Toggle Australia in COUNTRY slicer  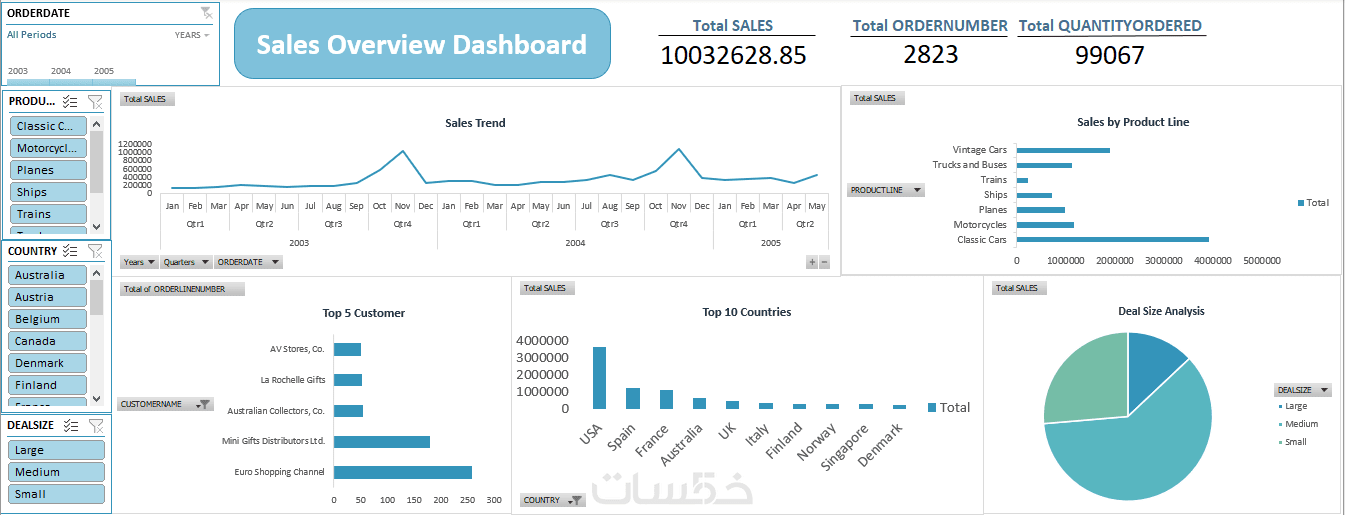coord(49,275)
